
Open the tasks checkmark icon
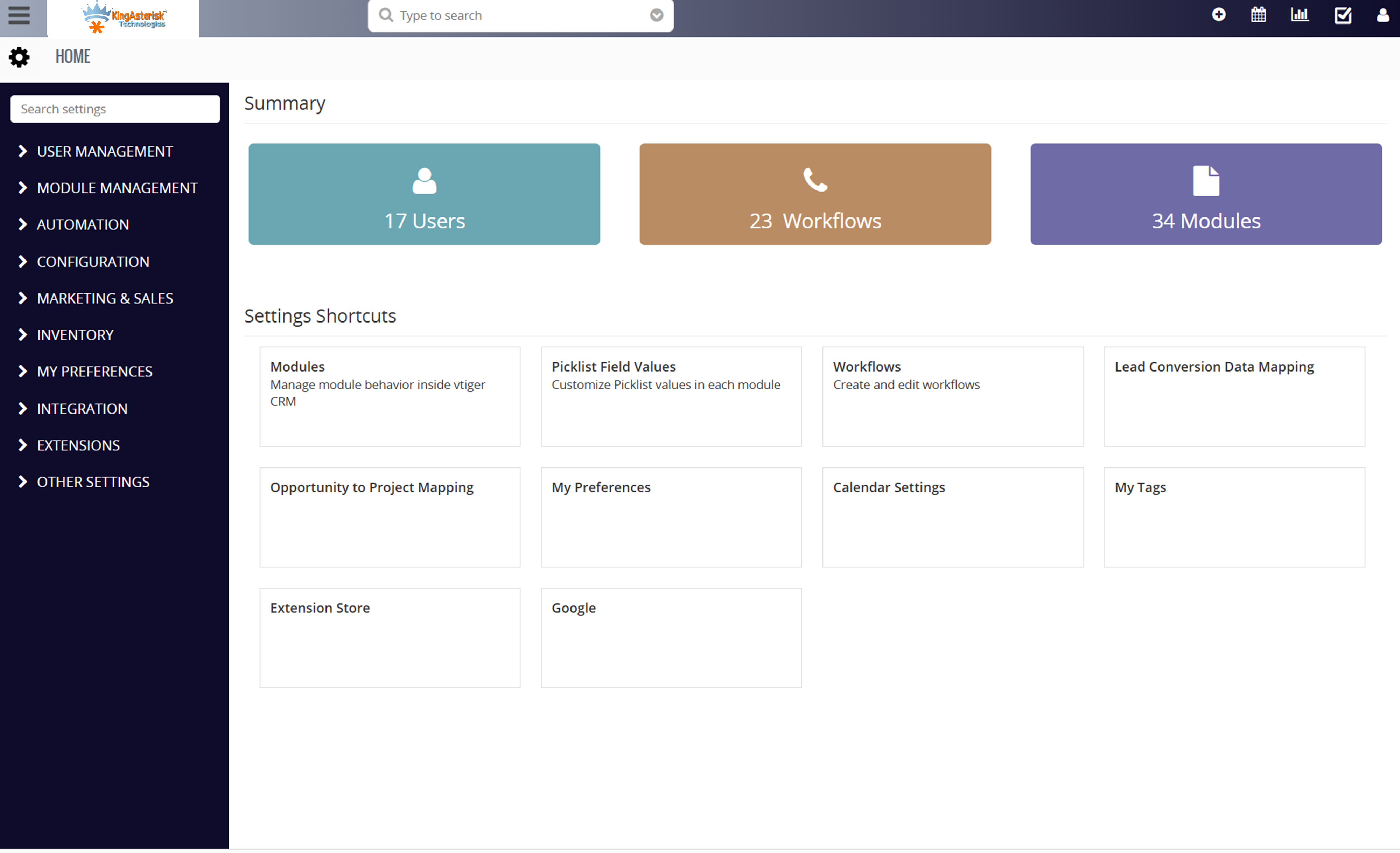pyautogui.click(x=1343, y=15)
